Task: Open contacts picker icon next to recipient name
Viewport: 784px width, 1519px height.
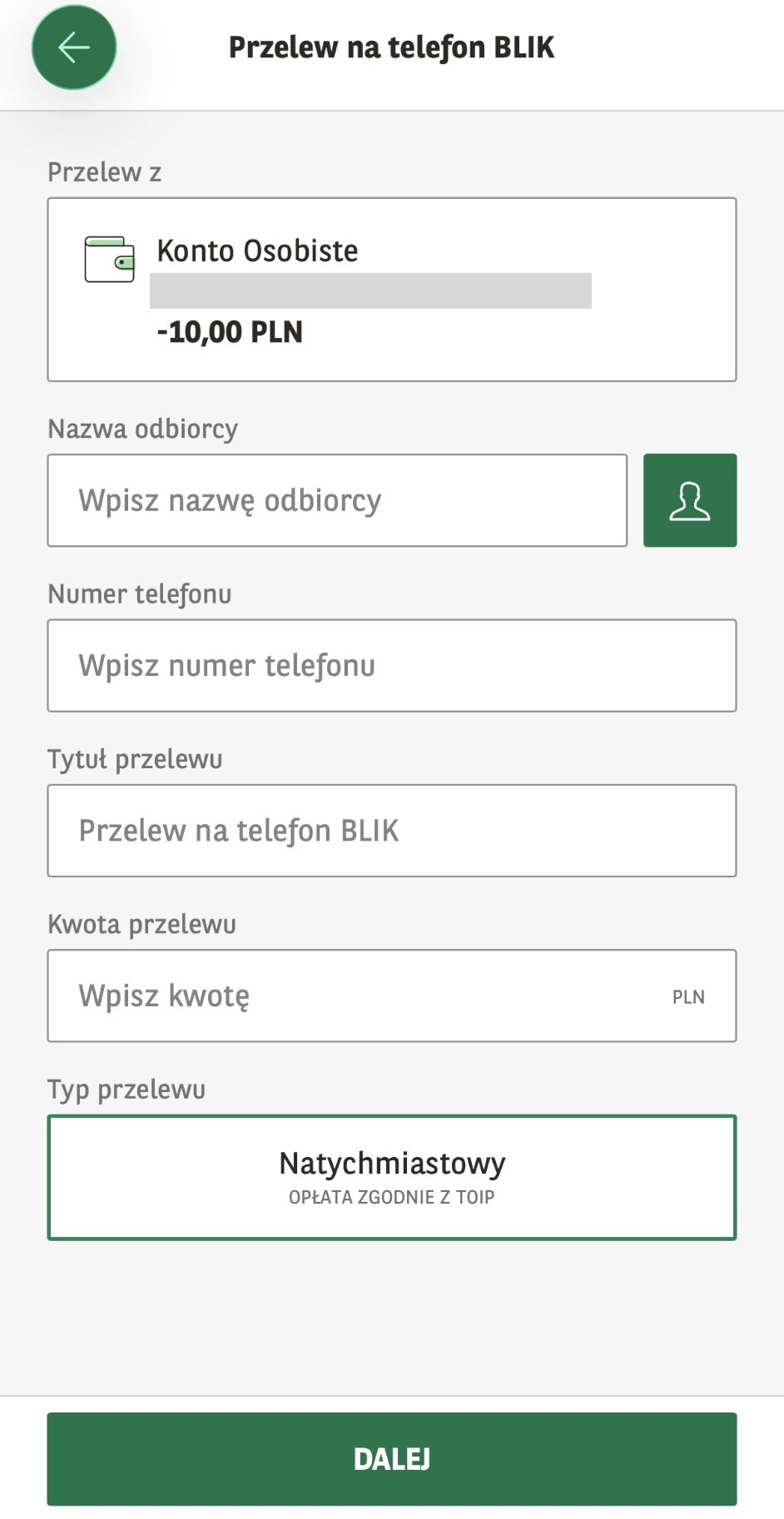Action: [x=690, y=500]
